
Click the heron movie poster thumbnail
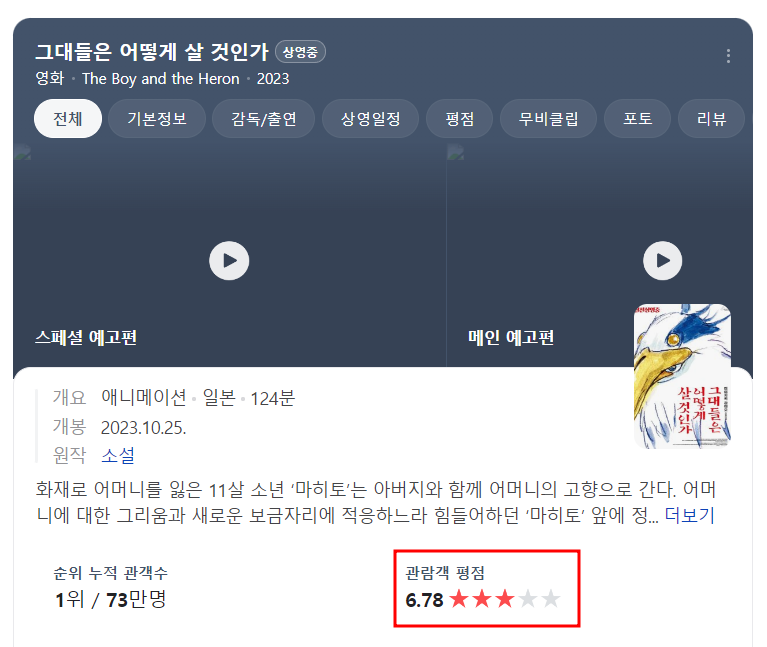[x=682, y=376]
